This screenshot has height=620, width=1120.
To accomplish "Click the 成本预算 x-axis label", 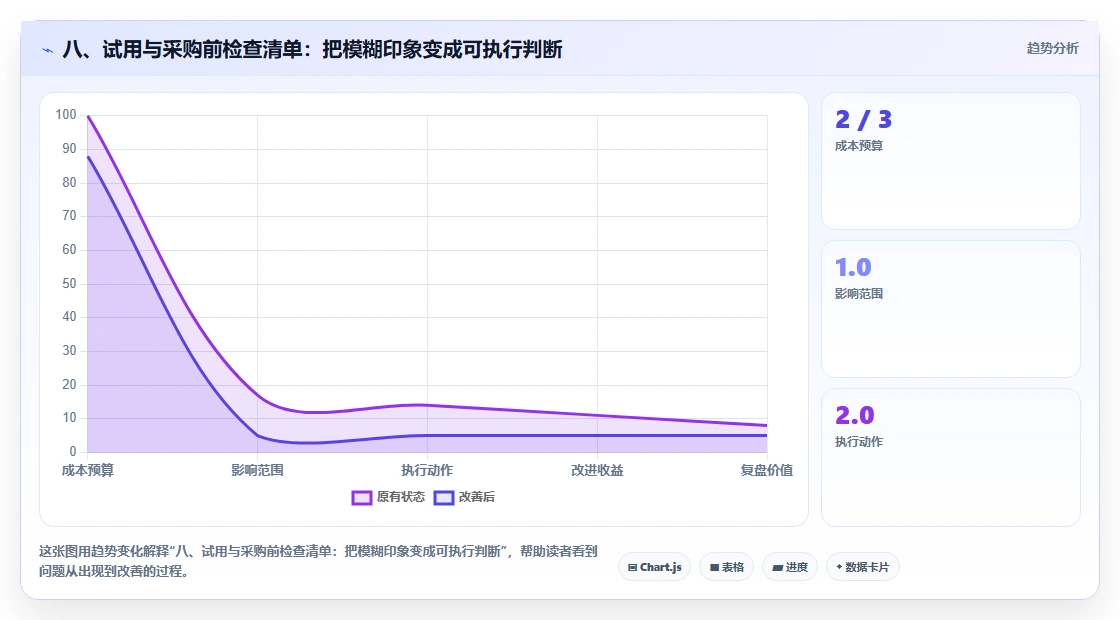I will point(88,470).
